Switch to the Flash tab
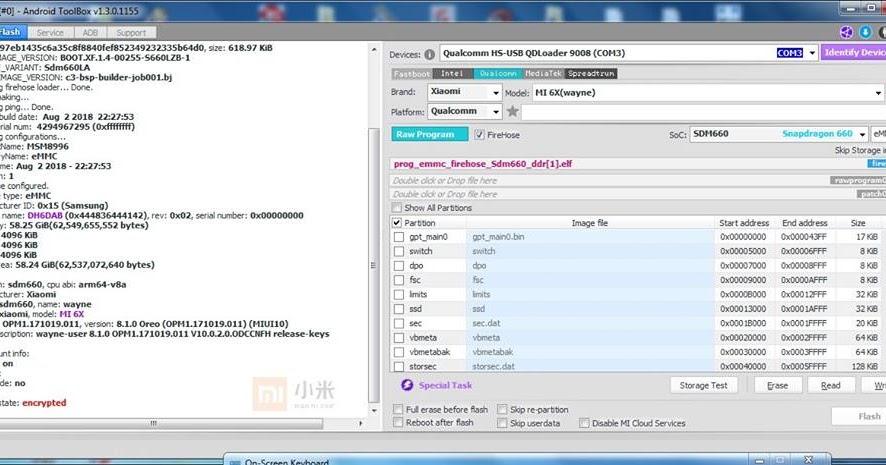The image size is (886, 465). coord(10,32)
